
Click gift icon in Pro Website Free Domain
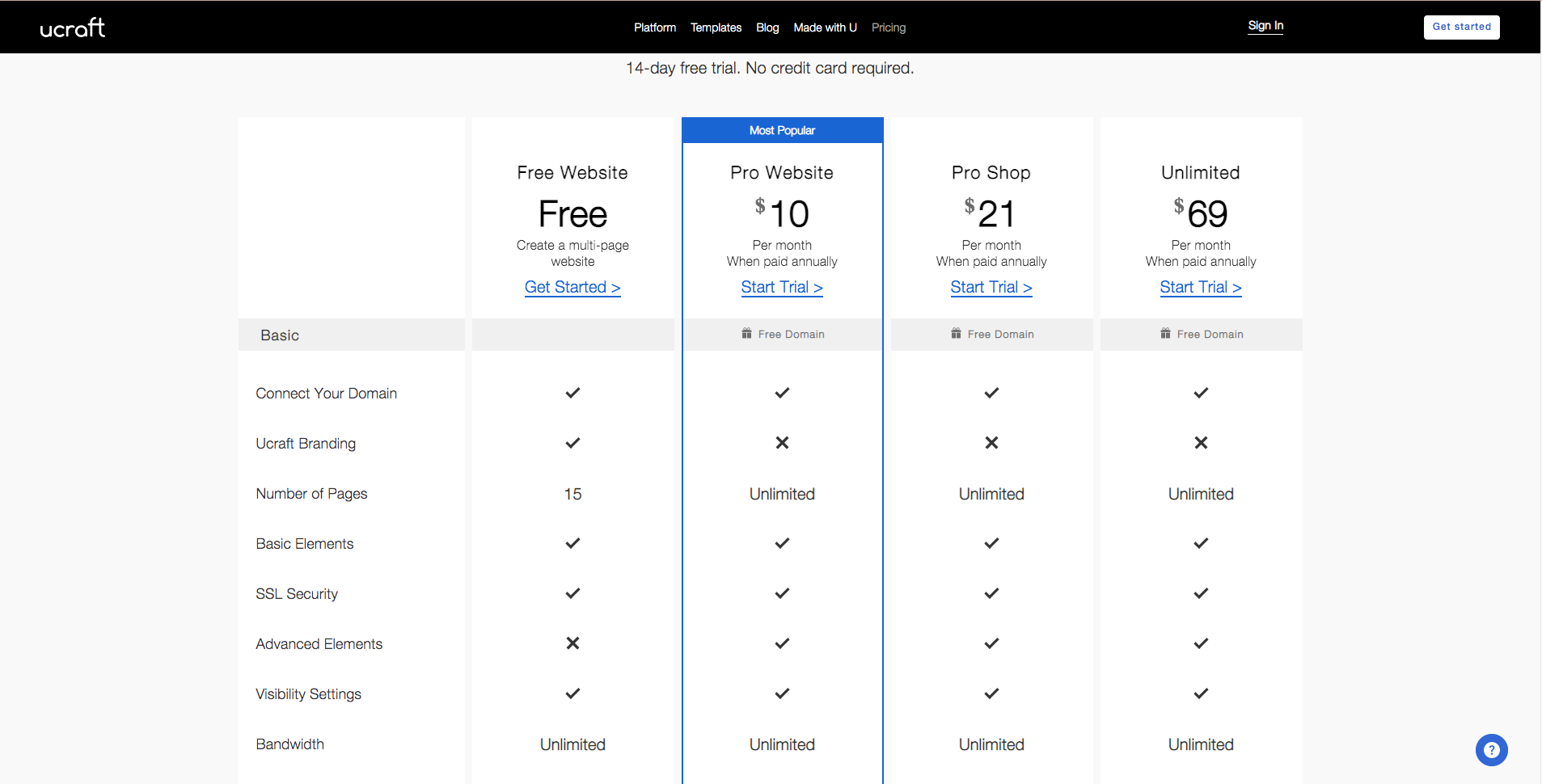point(746,334)
